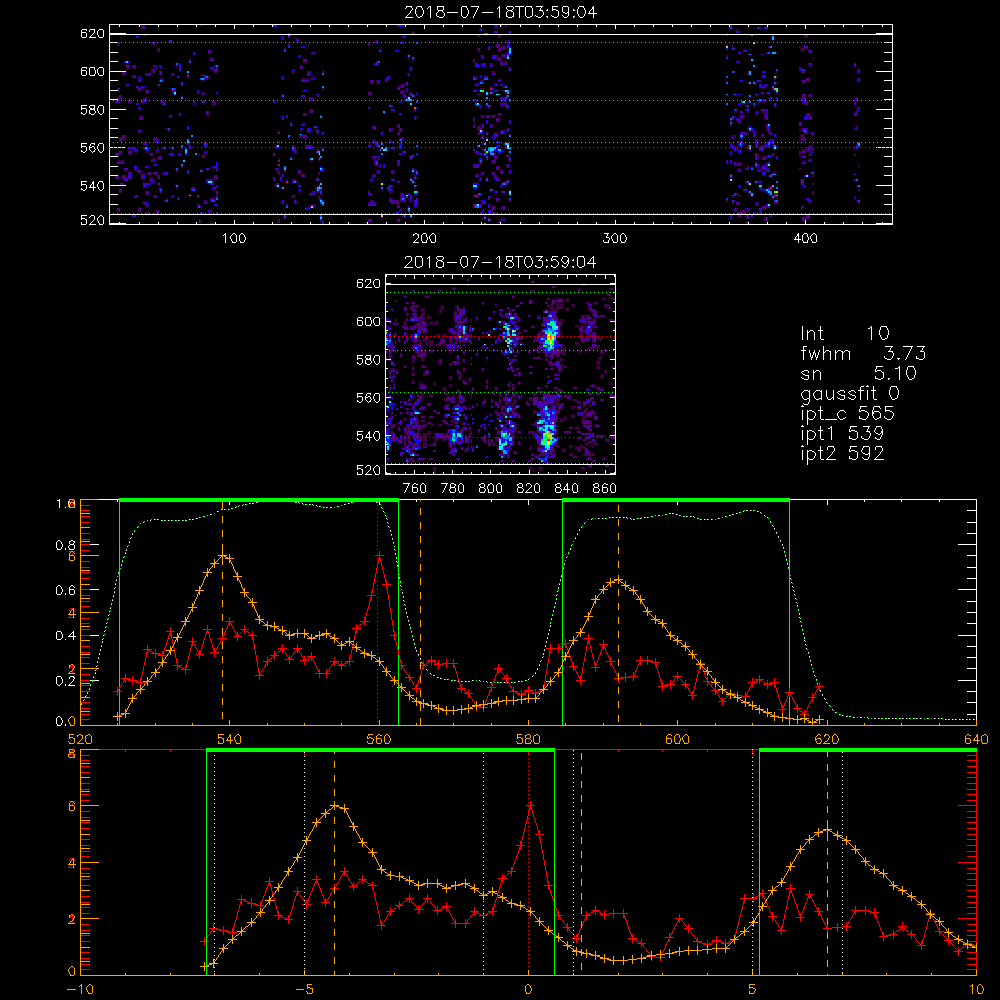Click the top wide spectrogram image
Screen dimensions: 1000x1000
[x=501, y=124]
